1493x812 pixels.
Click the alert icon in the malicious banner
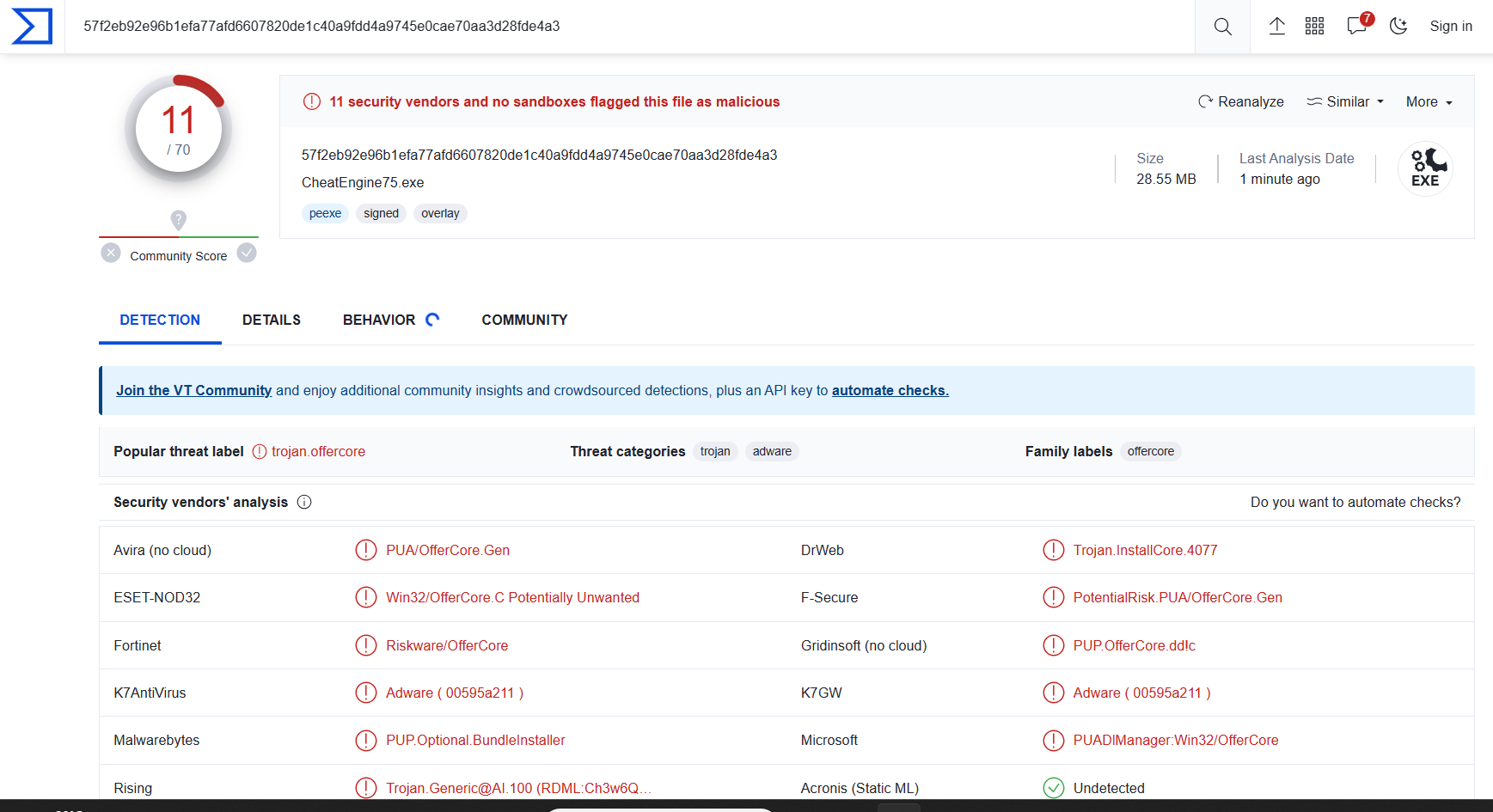coord(312,101)
